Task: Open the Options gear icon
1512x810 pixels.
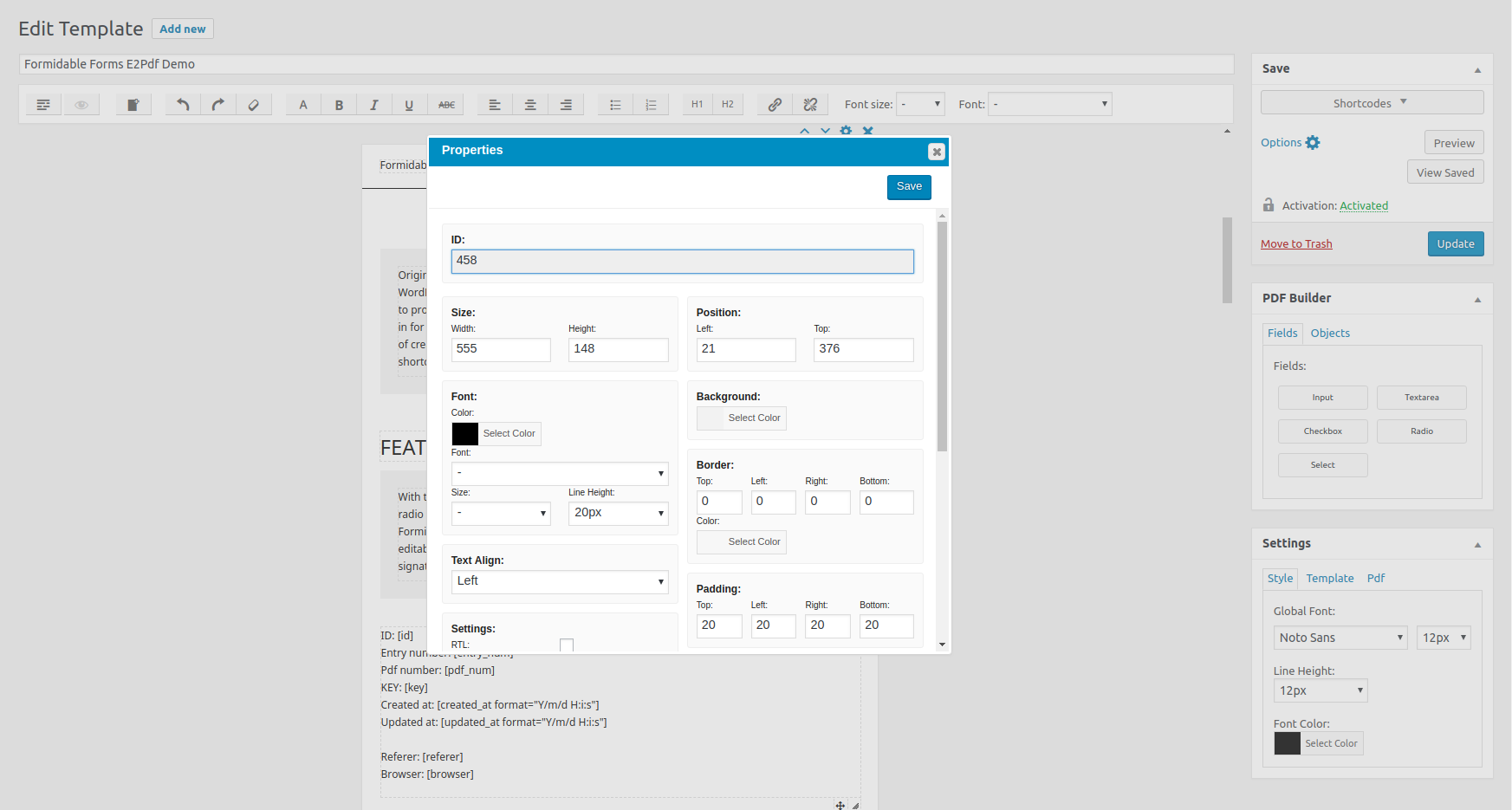Action: [x=1313, y=143]
